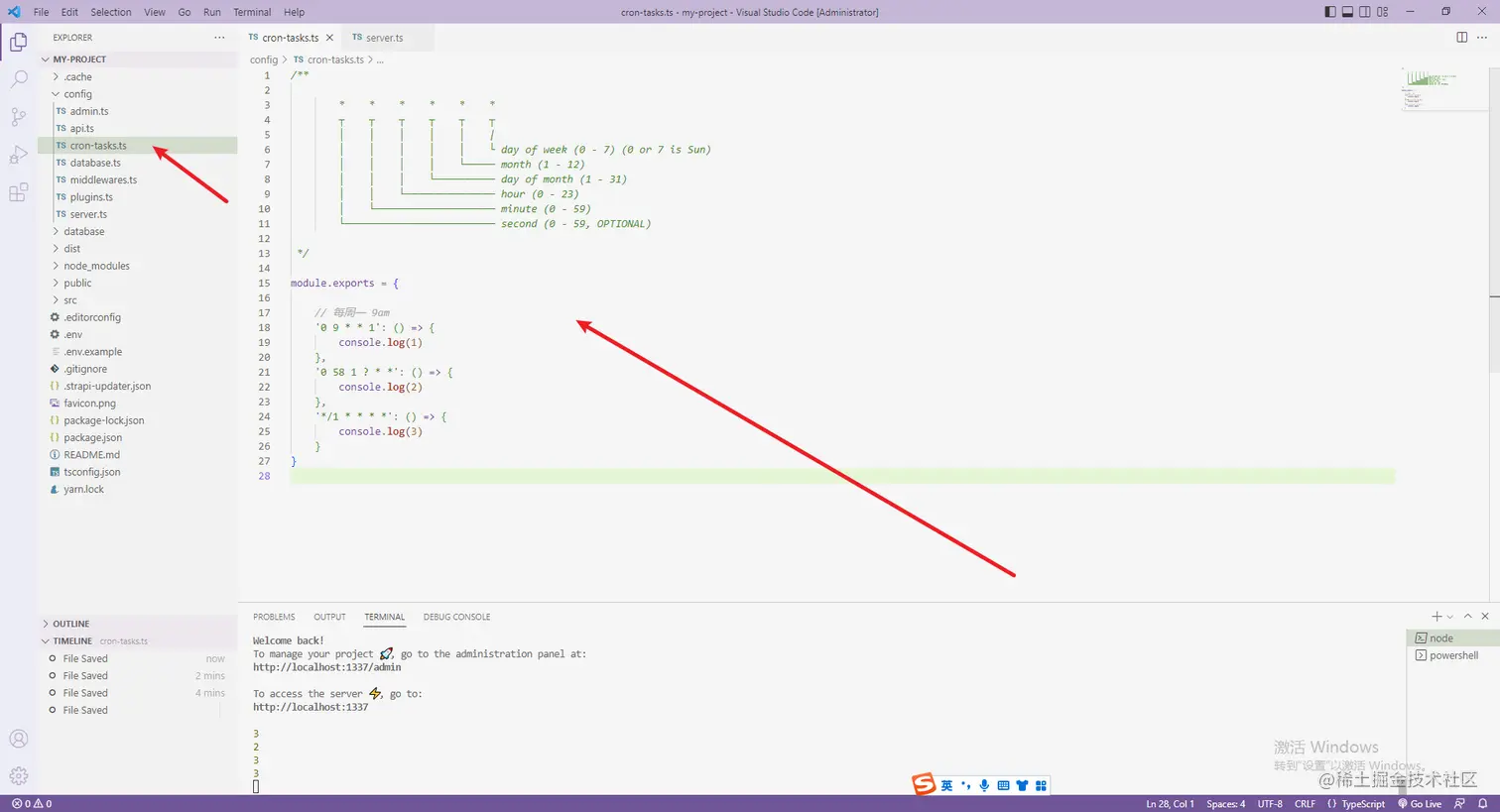Image resolution: width=1500 pixels, height=812 pixels.
Task: Open Customize Layout icon
Action: click(1383, 12)
